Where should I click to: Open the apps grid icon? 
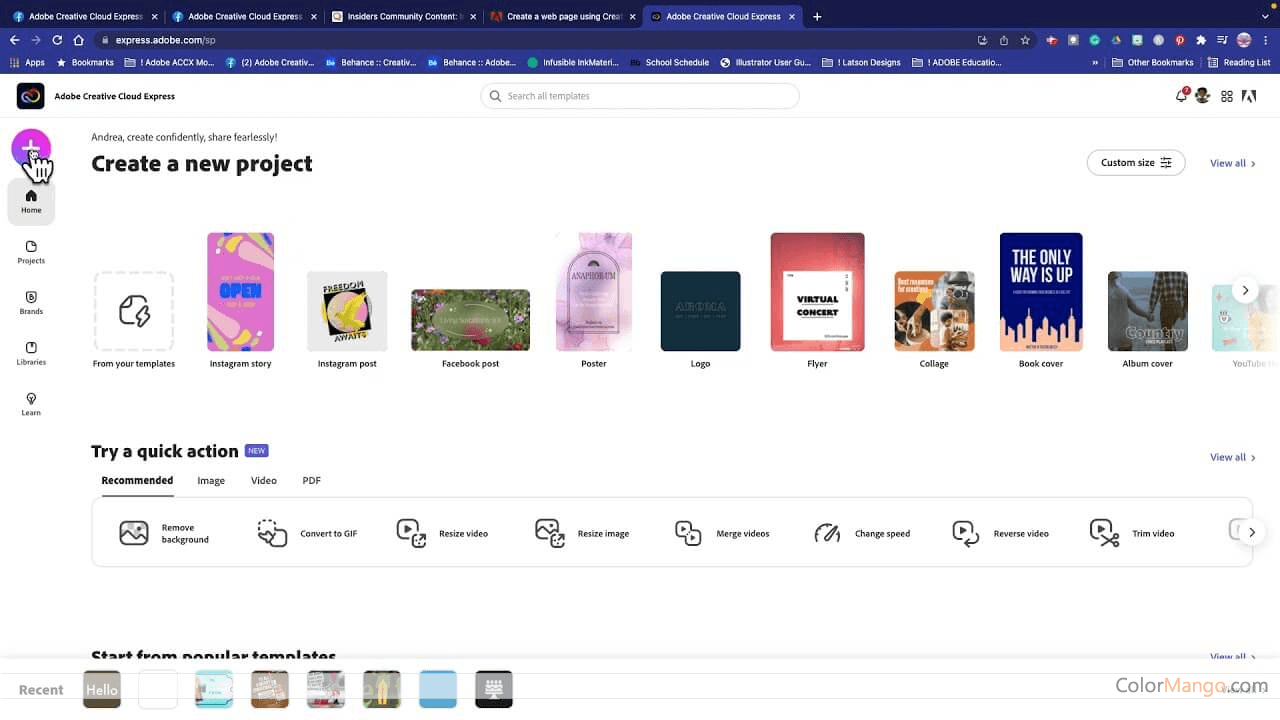click(1227, 96)
